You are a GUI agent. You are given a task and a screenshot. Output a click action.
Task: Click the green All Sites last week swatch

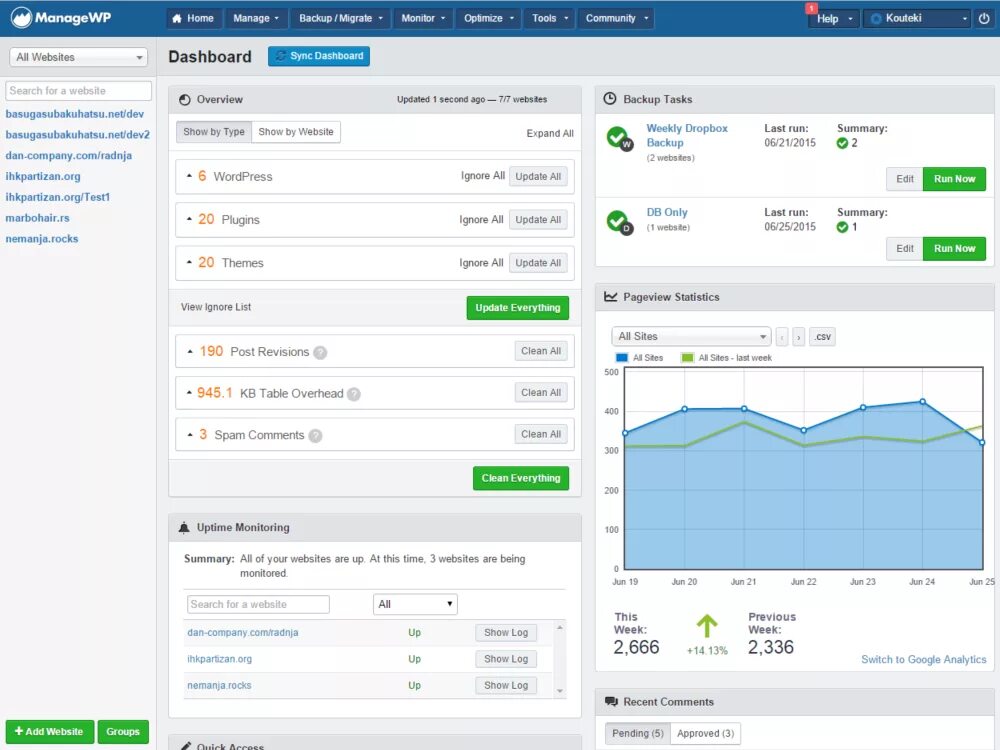(688, 358)
